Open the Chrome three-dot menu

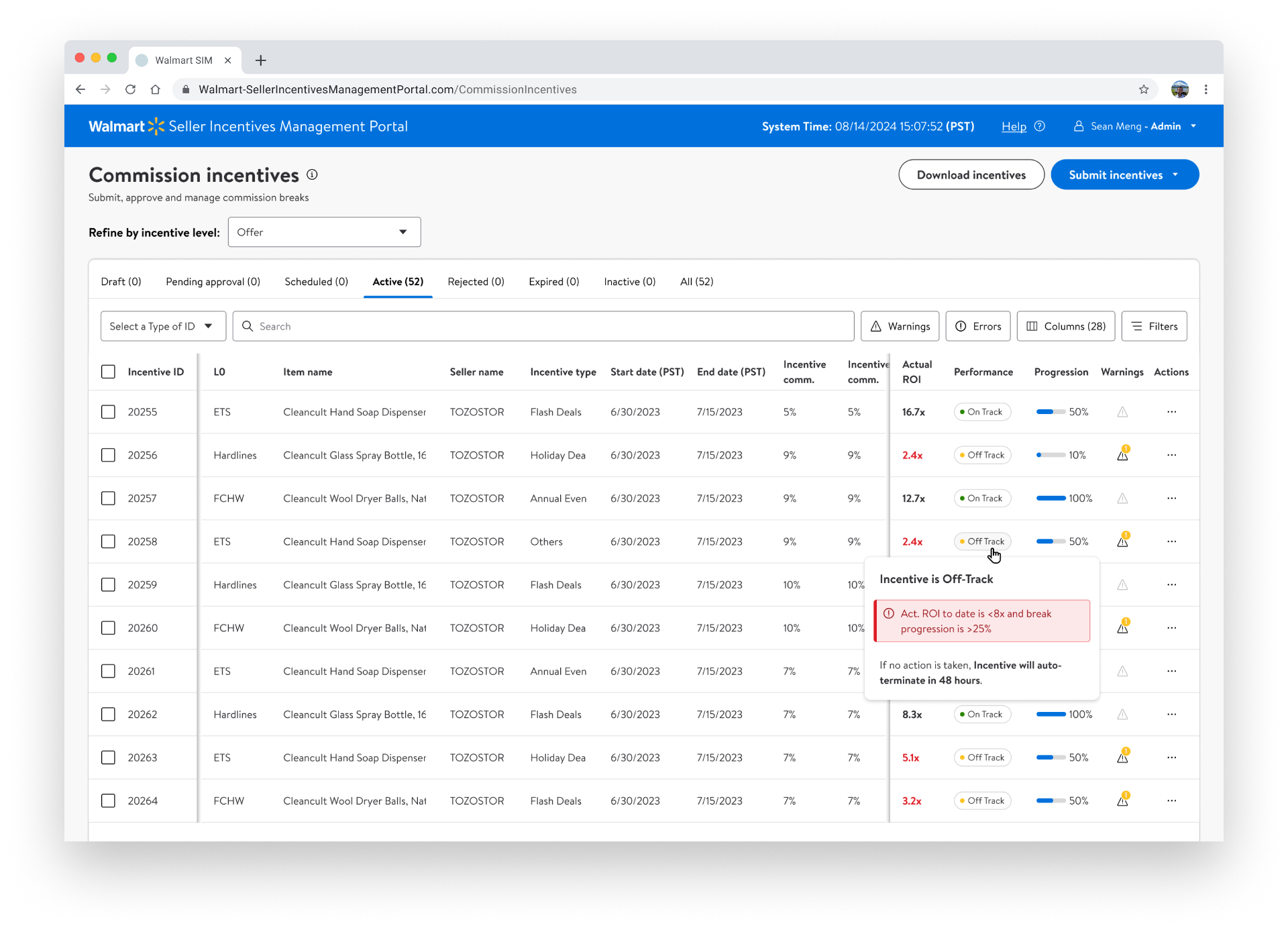(x=1206, y=89)
